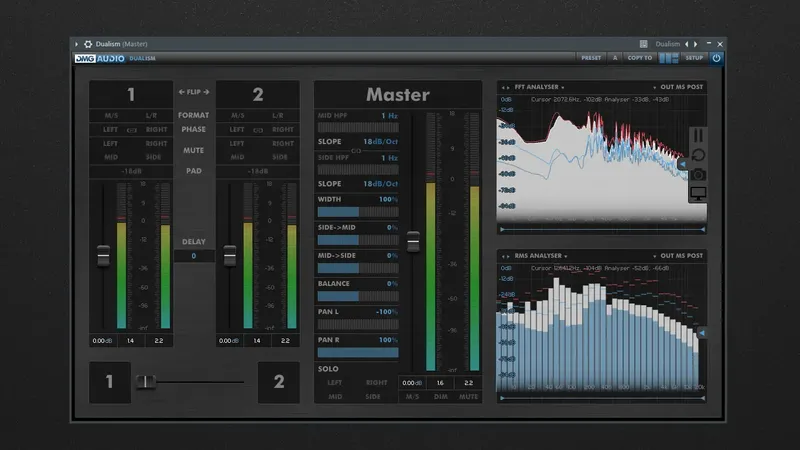
Task: Click the 1-to-2 crossfade slider handle
Action: pyautogui.click(x=146, y=382)
